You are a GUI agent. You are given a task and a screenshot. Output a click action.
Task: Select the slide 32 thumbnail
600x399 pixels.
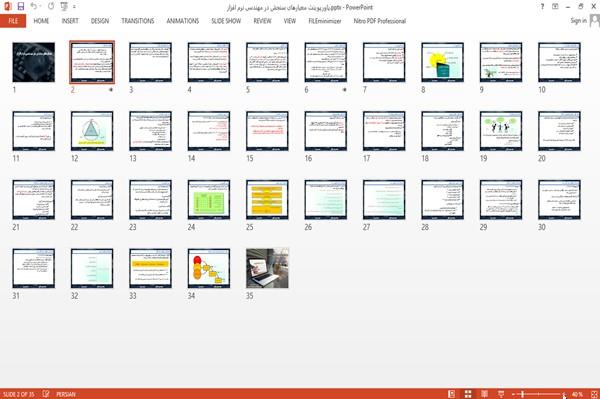click(92, 268)
